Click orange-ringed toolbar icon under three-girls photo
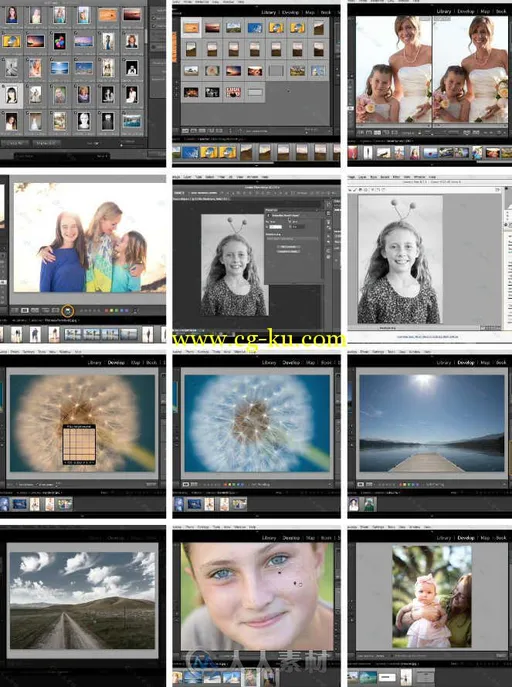This screenshot has width=512, height=687. (67, 311)
